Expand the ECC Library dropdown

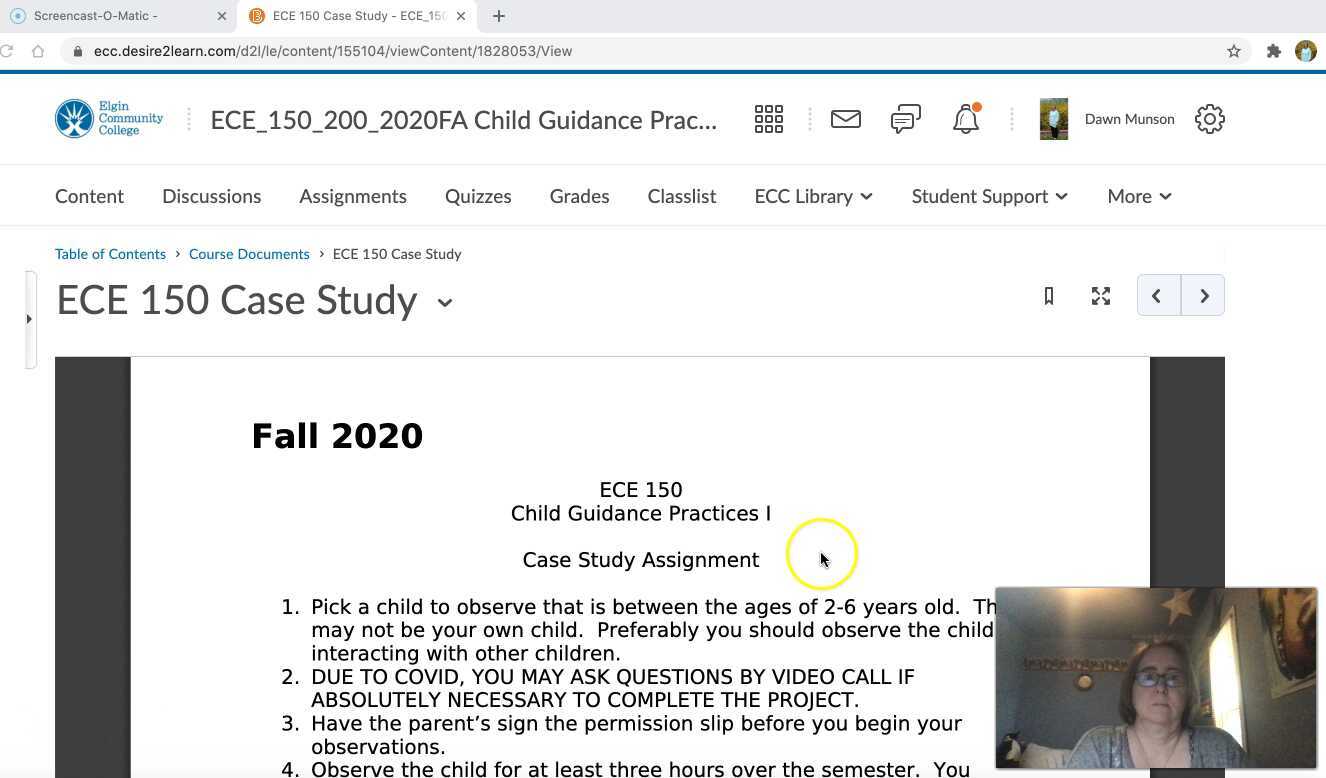pyautogui.click(x=813, y=196)
